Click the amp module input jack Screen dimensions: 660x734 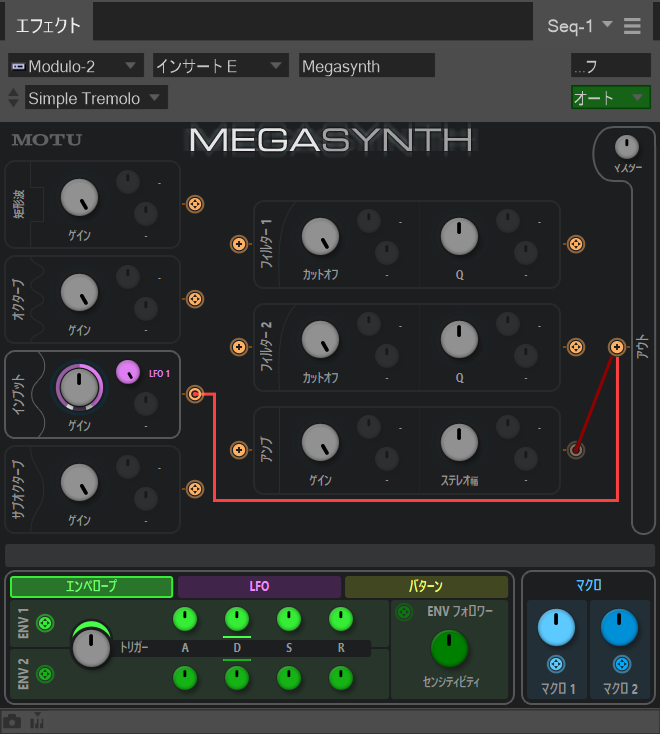coord(239,450)
